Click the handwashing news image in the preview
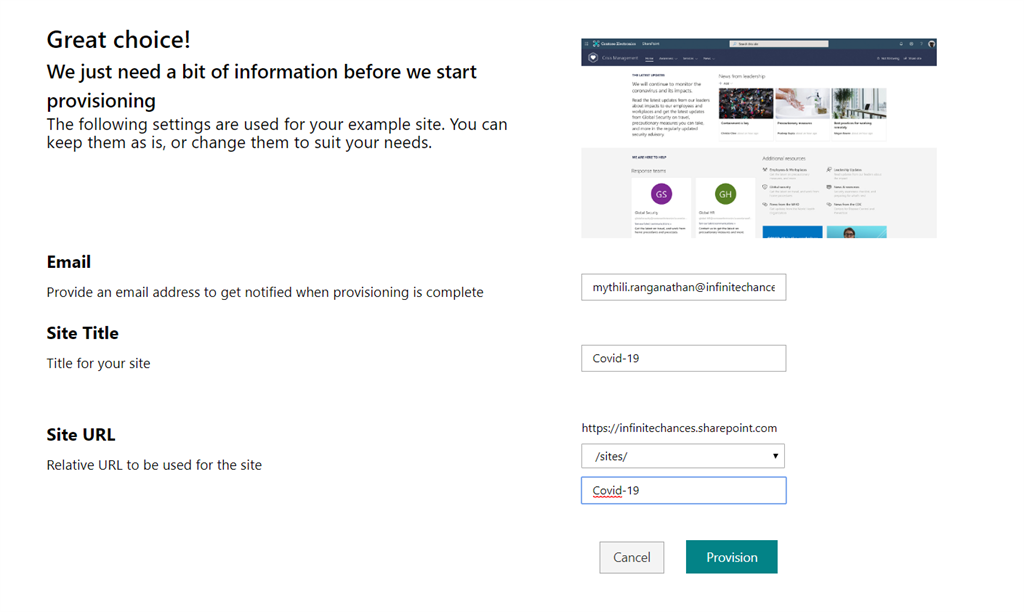This screenshot has height=612, width=1024. tap(803, 104)
